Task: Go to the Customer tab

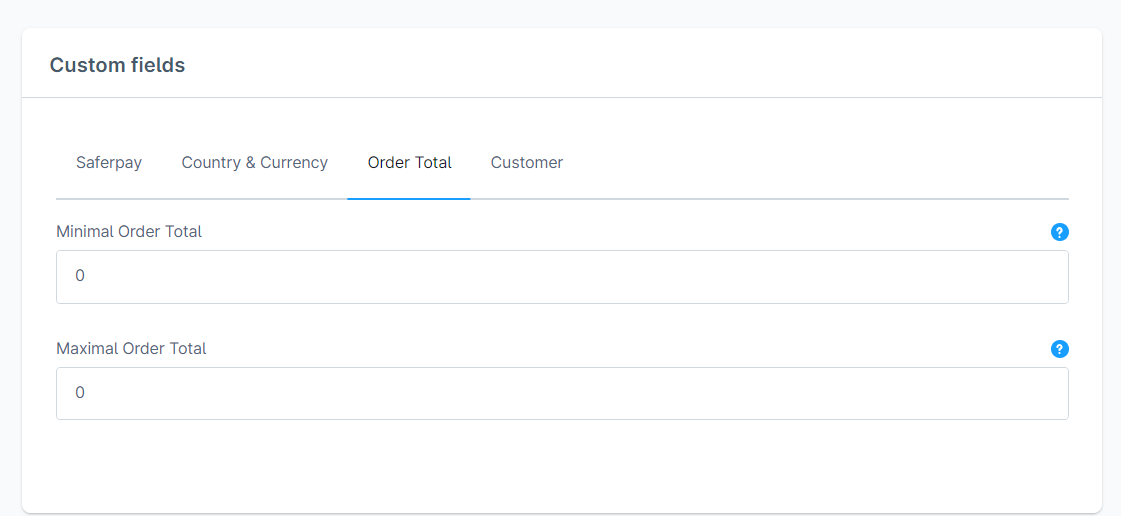Action: coord(527,163)
